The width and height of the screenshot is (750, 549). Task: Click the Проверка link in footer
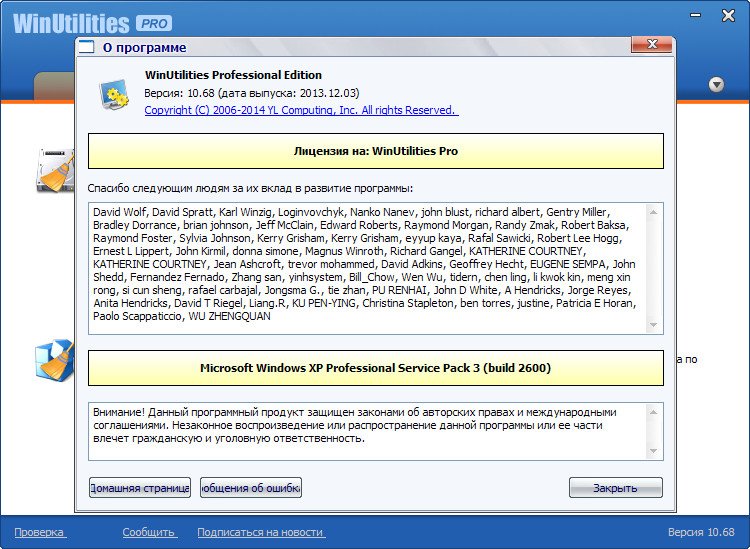tap(40, 532)
